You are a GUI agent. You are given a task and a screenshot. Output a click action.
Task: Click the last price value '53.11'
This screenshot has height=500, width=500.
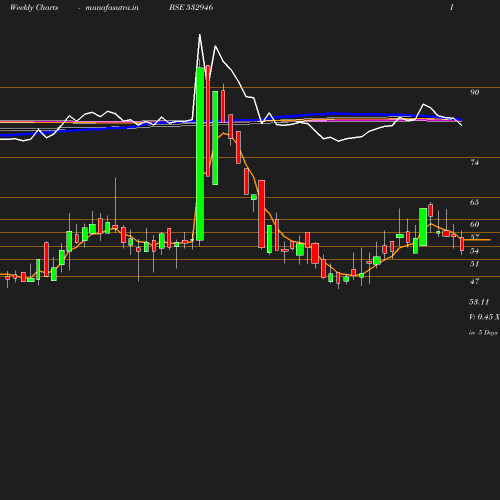[x=479, y=302]
